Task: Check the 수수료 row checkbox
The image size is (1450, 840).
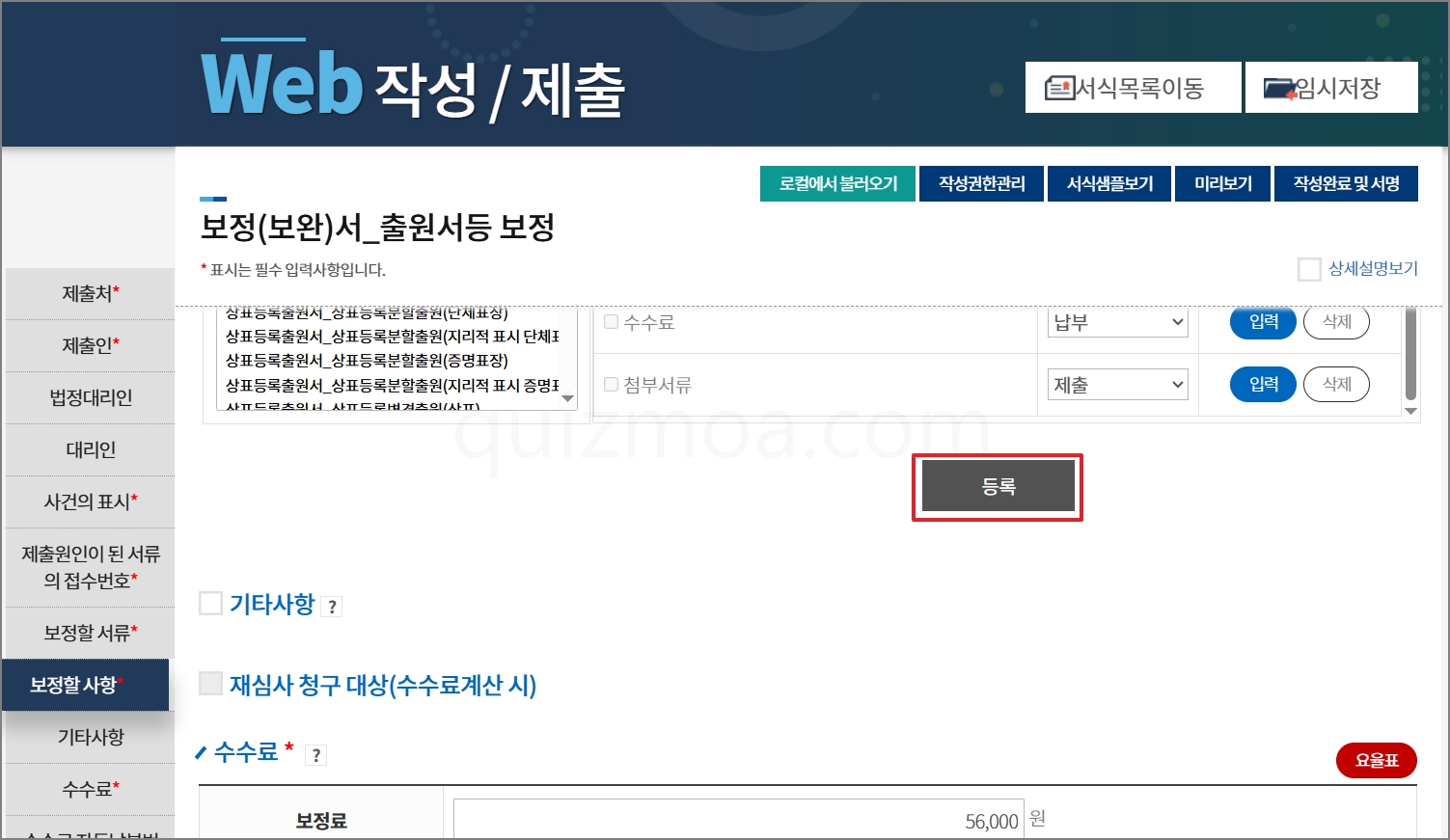Action: [611, 322]
